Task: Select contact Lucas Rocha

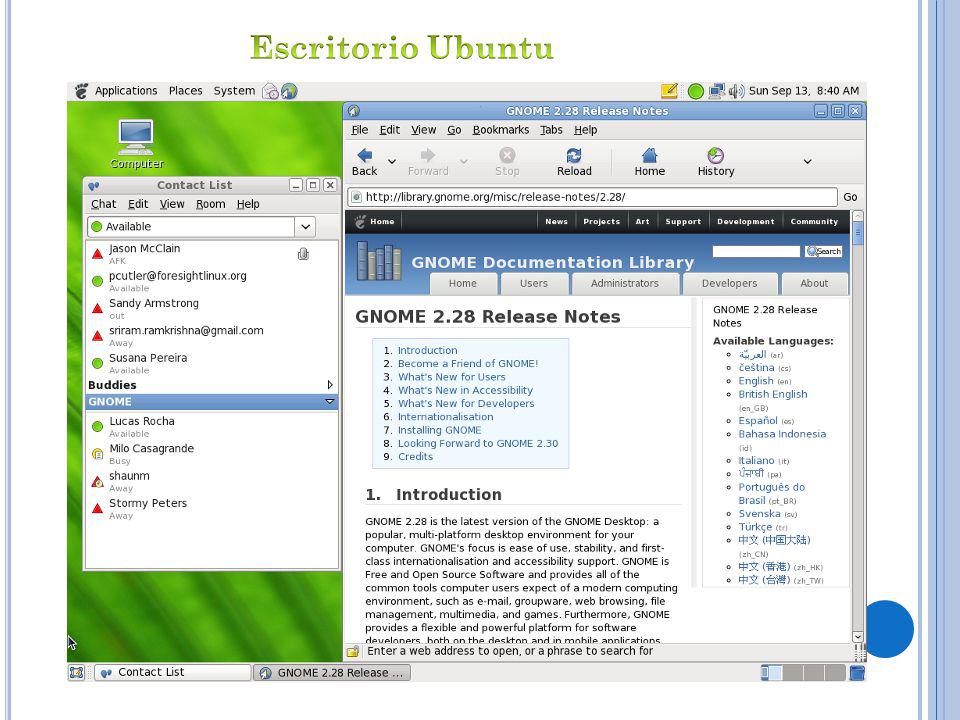Action: click(211, 427)
